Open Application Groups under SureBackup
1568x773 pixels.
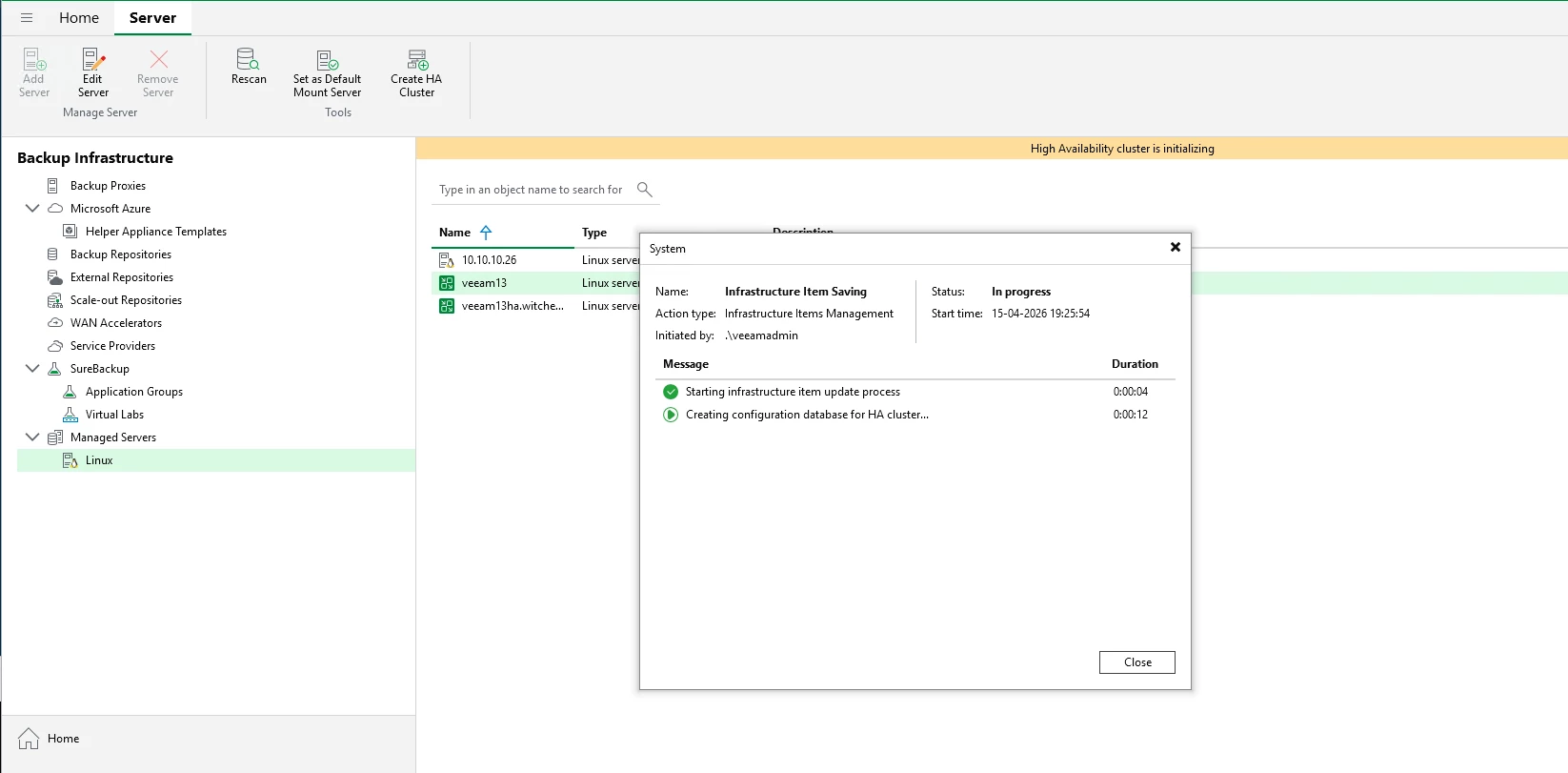coord(134,392)
